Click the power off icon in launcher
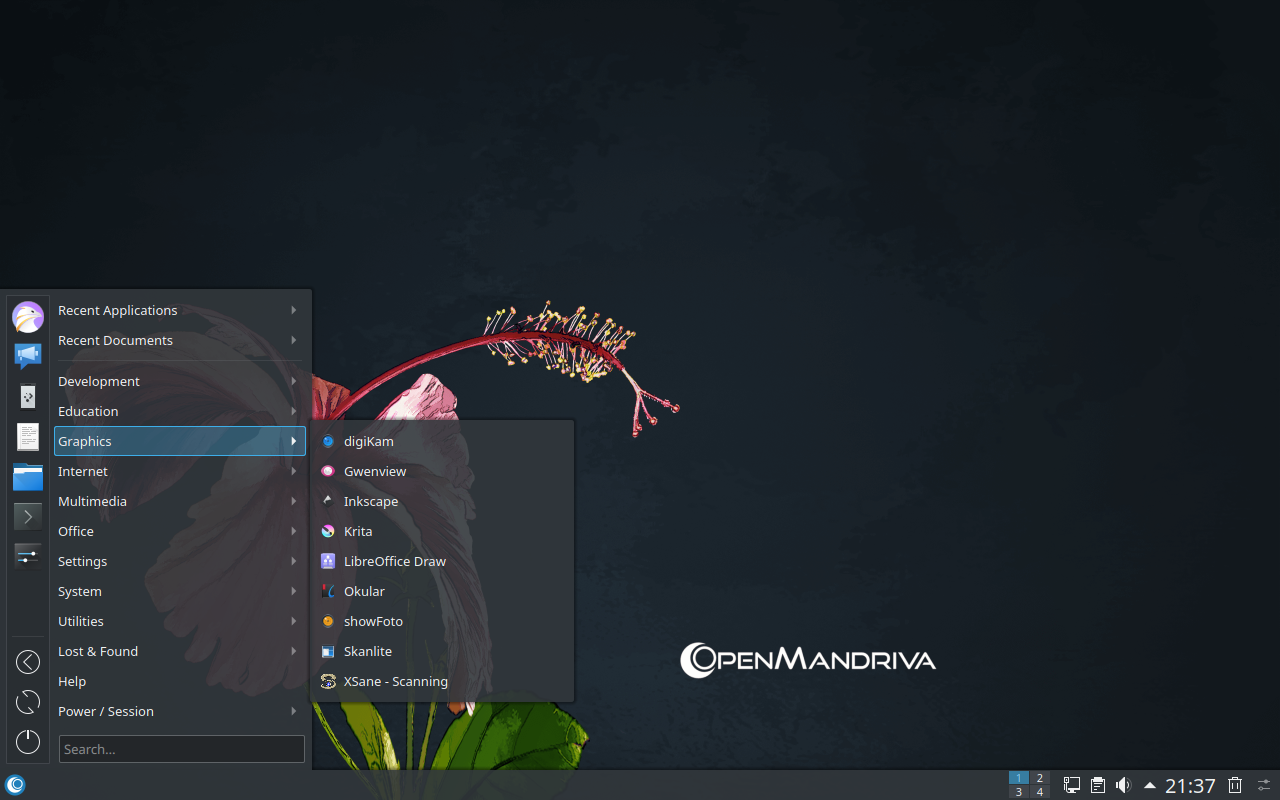 [28, 741]
